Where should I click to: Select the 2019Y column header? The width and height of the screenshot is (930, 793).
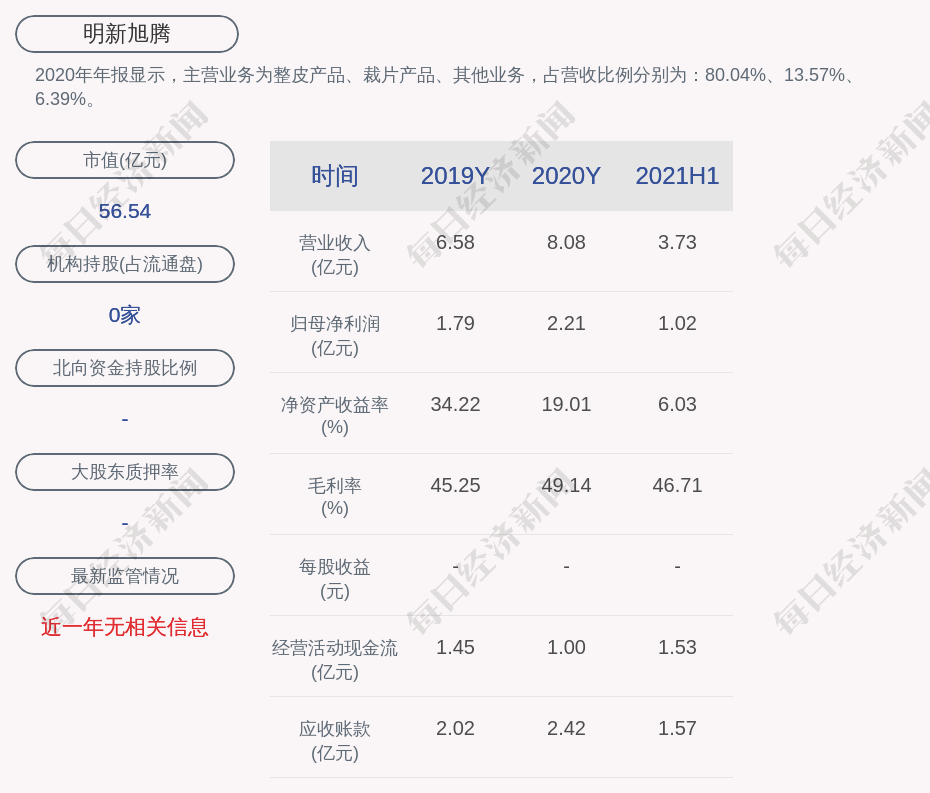(x=455, y=176)
